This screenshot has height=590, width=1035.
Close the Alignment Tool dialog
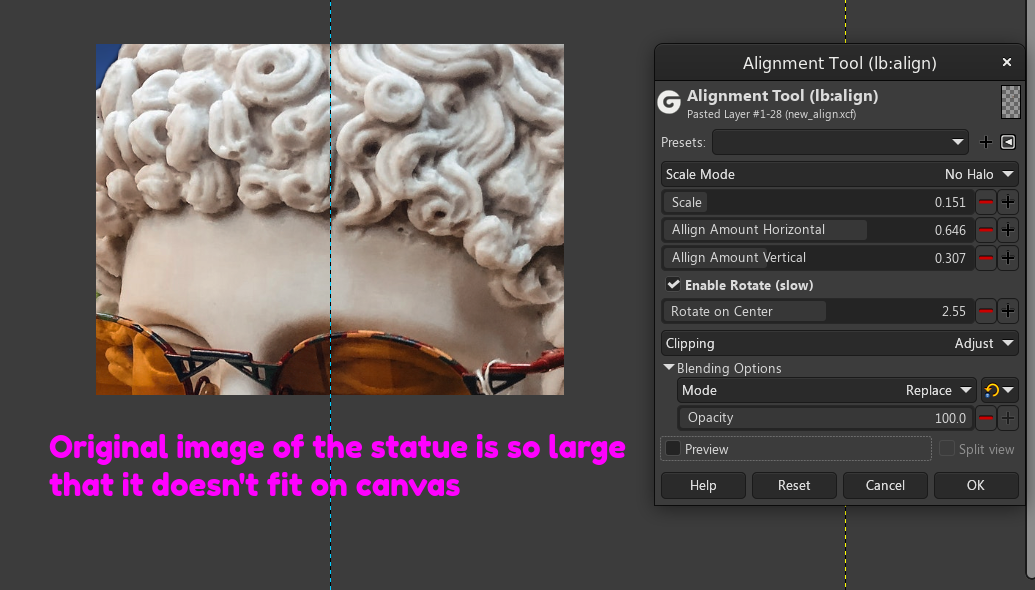pyautogui.click(x=1007, y=62)
